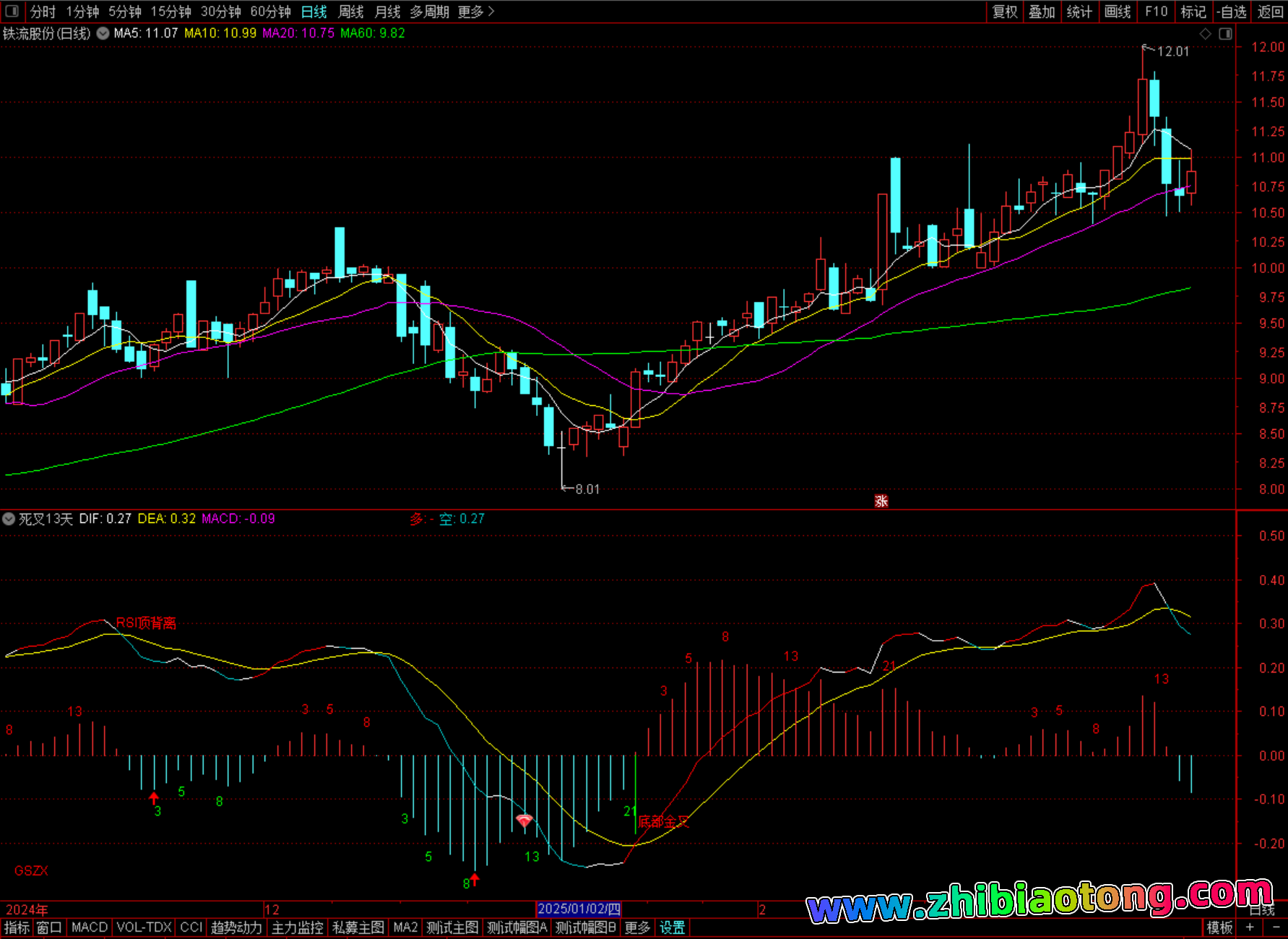The width and height of the screenshot is (1288, 939).
Task: Click the red diamond gem signal icon
Action: click(x=524, y=821)
